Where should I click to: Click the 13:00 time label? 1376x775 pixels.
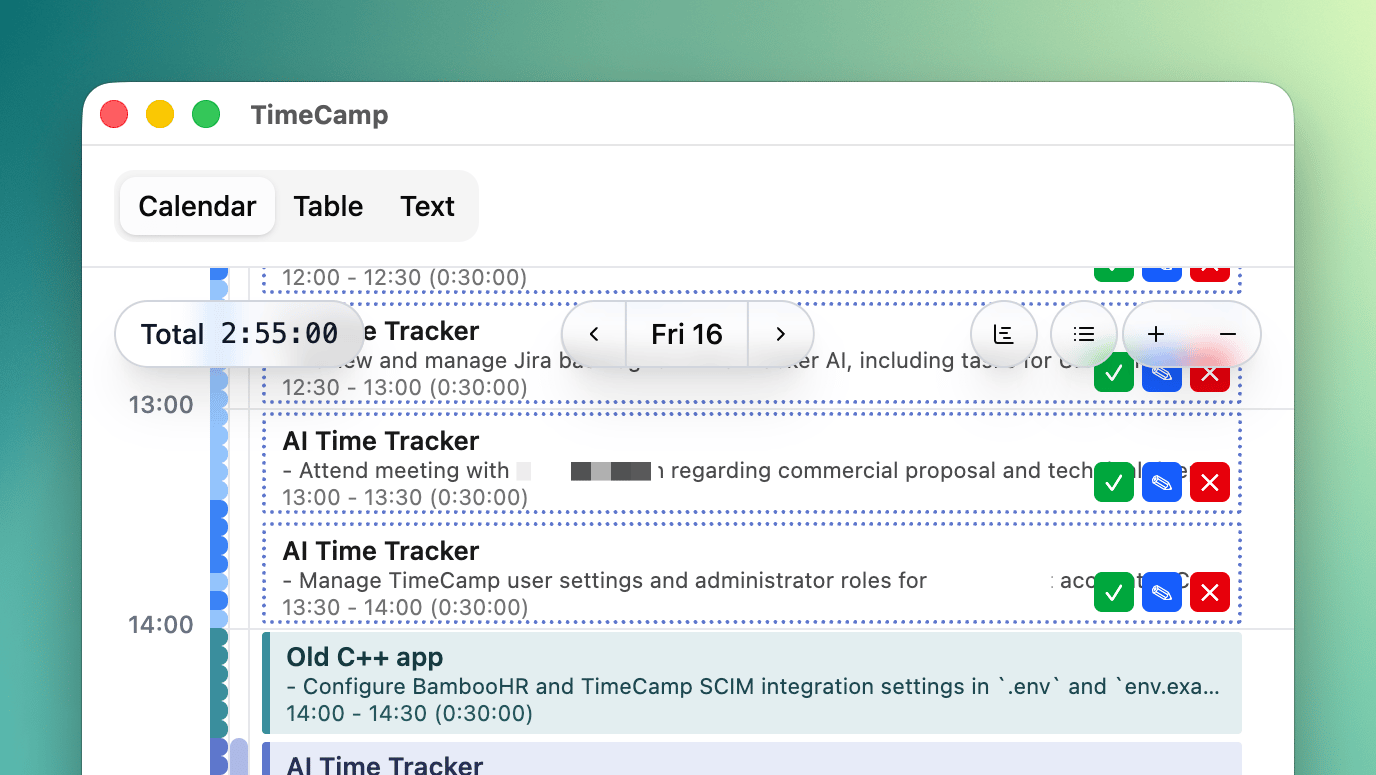coord(161,405)
